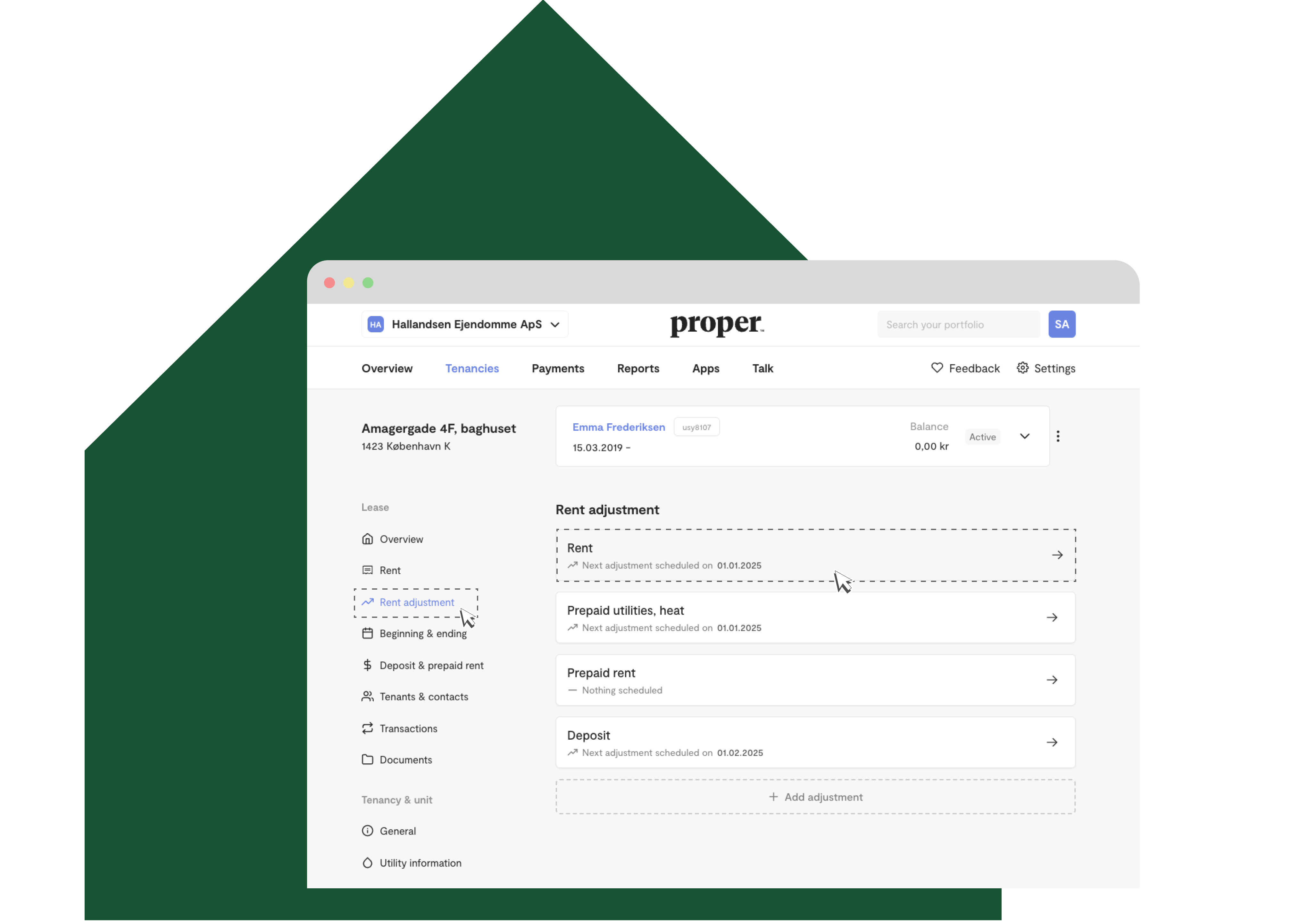Open Utility information in the sidebar
This screenshot has height=921, width=1316.
420,863
